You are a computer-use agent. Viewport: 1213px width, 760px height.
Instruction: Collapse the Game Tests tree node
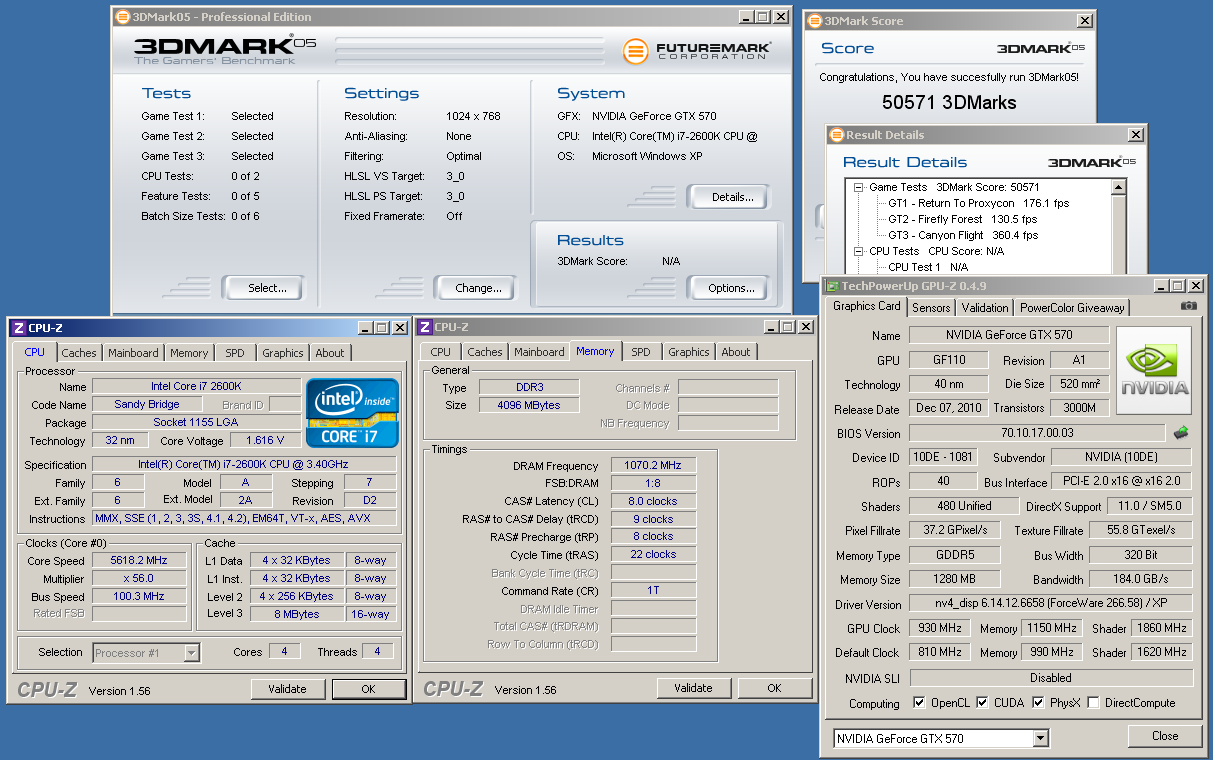pyautogui.click(x=858, y=187)
